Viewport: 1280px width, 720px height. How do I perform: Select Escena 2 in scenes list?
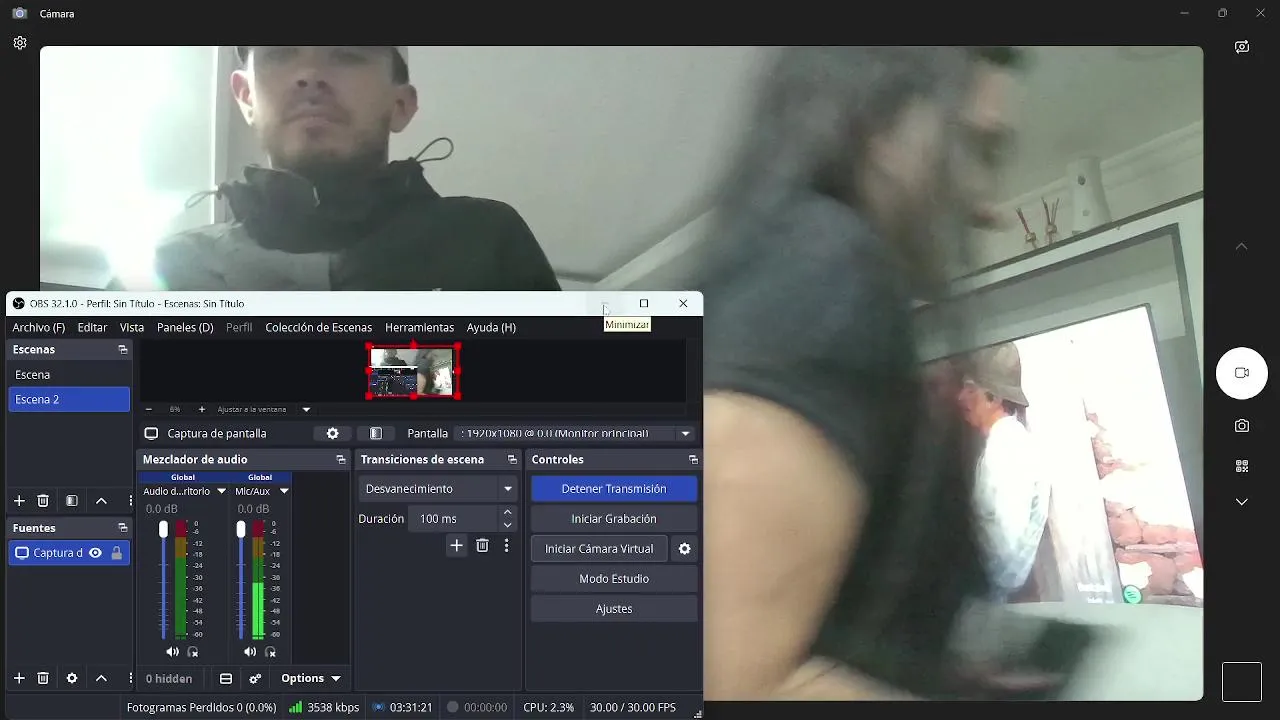69,400
